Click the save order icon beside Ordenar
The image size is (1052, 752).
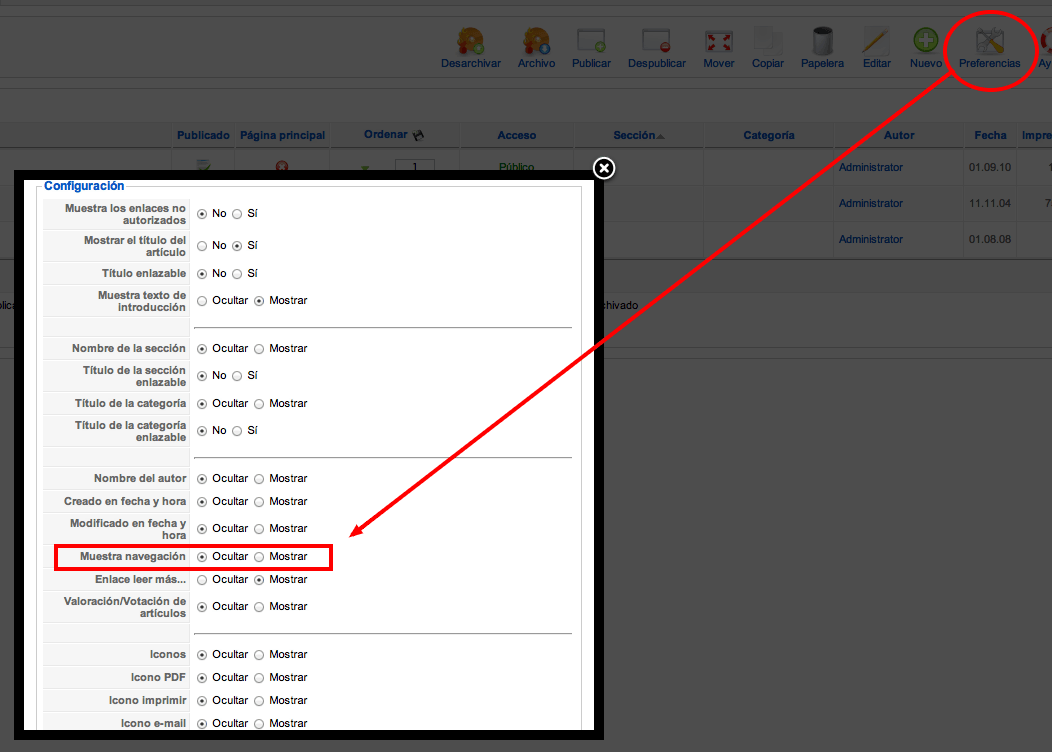coord(419,135)
